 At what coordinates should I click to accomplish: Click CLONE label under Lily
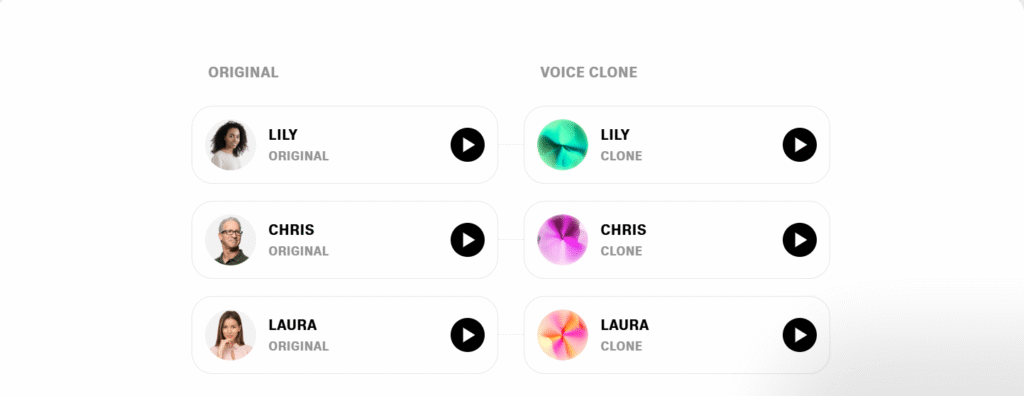point(621,156)
